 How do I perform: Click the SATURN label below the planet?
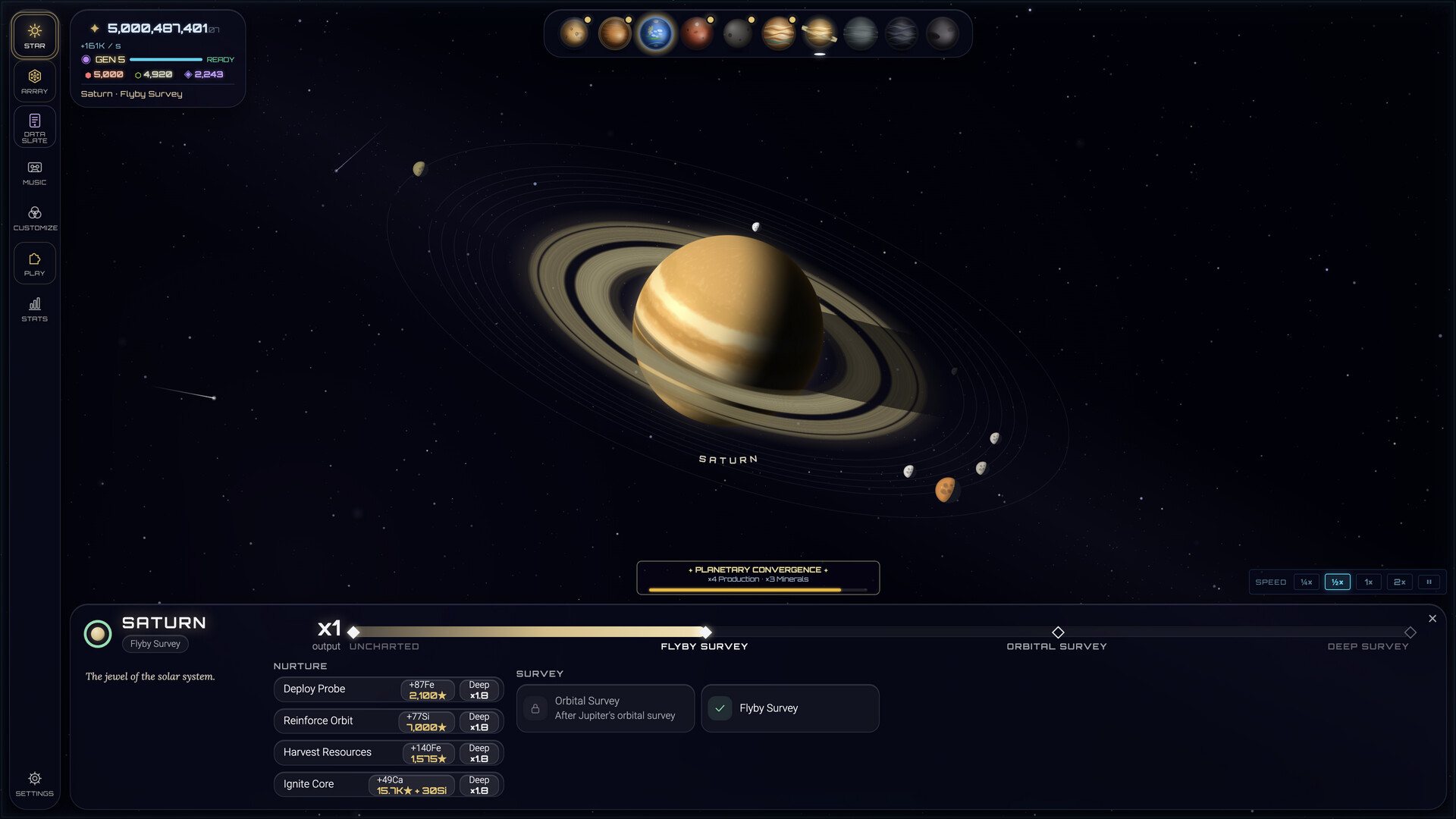728,460
